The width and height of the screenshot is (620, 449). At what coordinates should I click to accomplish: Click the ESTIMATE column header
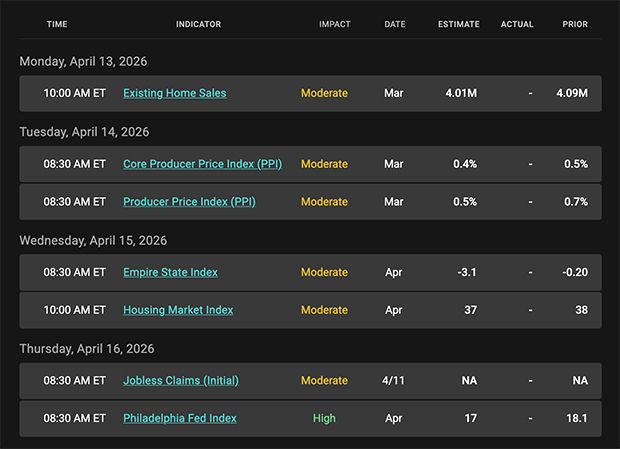pyautogui.click(x=458, y=24)
